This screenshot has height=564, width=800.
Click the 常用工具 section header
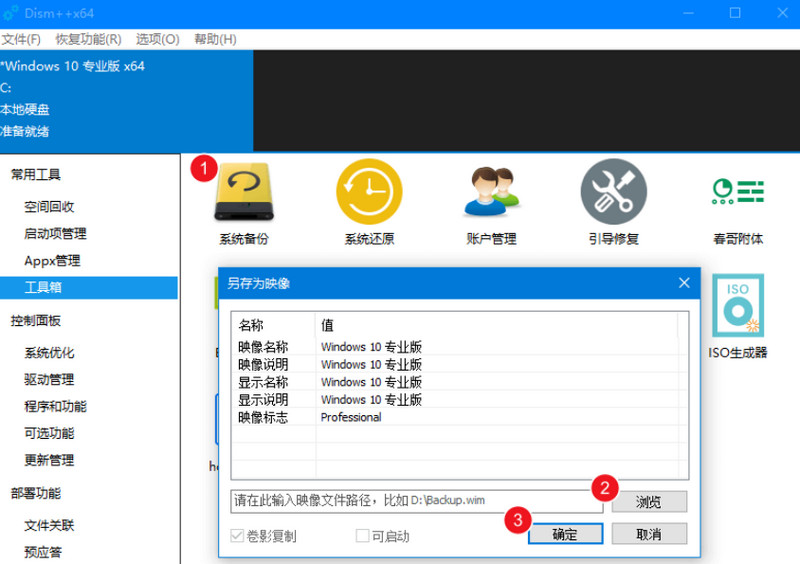[x=36, y=175]
